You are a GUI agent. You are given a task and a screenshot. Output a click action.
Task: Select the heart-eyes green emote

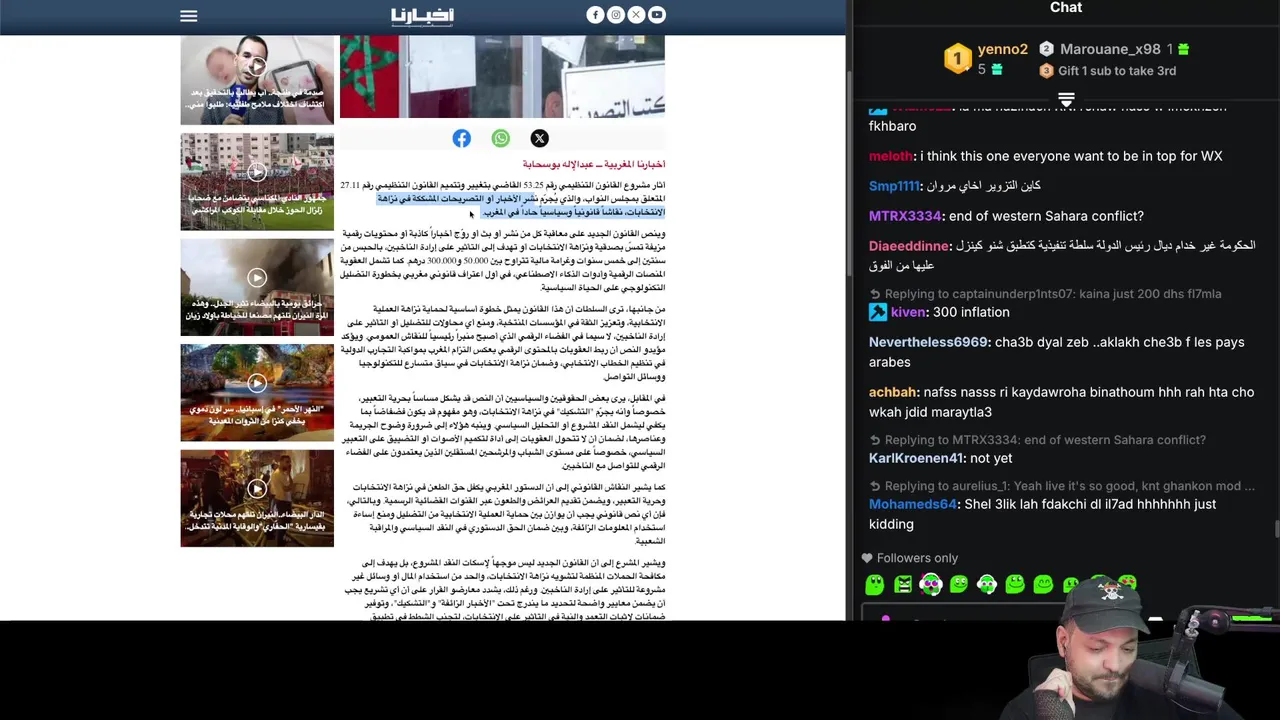(1127, 582)
